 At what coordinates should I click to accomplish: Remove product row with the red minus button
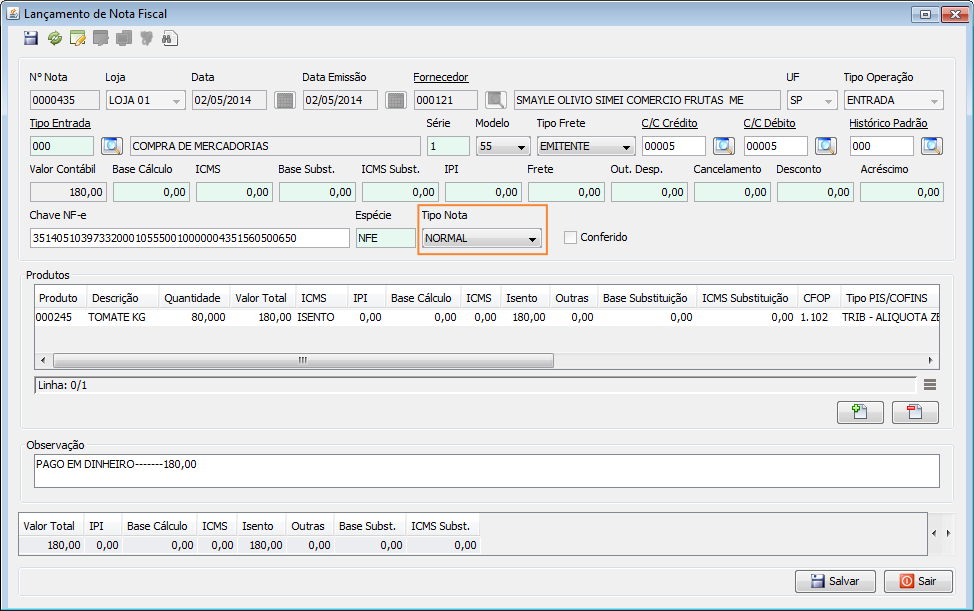[914, 412]
